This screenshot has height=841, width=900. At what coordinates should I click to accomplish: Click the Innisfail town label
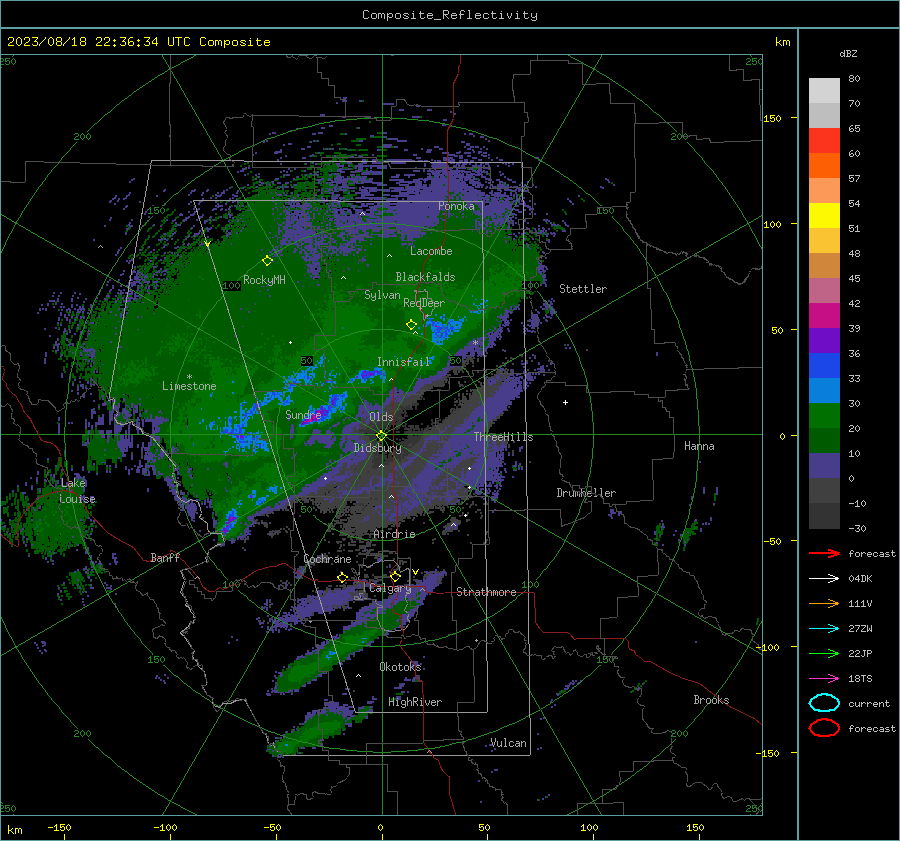(403, 362)
